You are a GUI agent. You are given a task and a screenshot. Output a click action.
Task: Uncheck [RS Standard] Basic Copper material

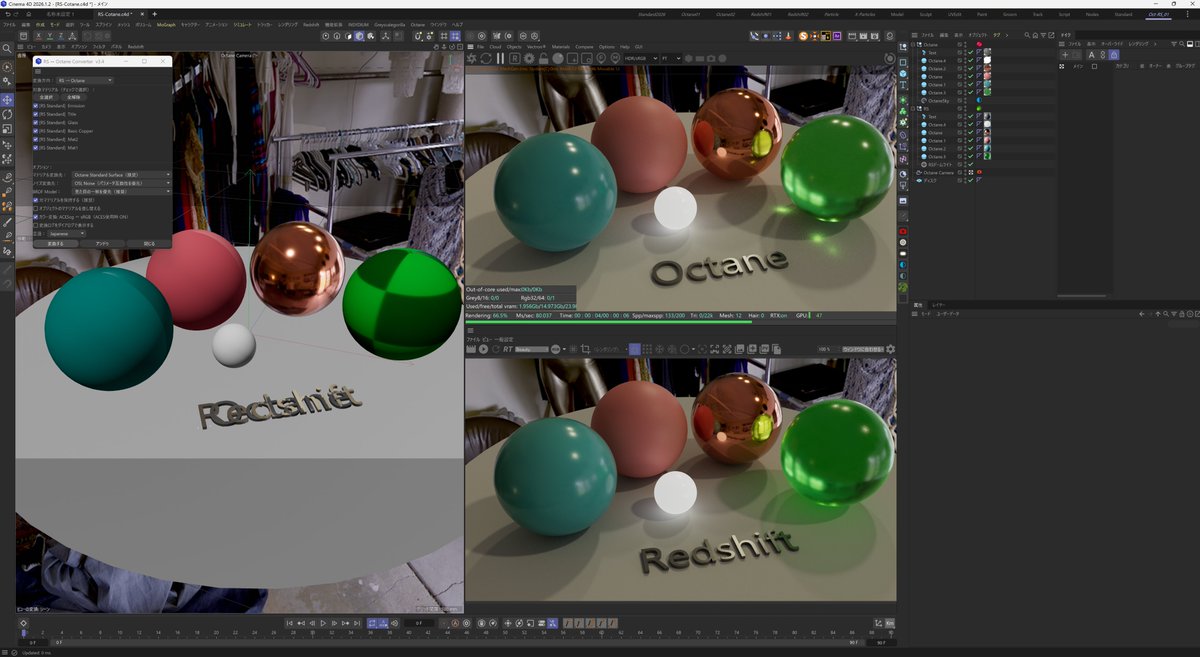(36, 131)
